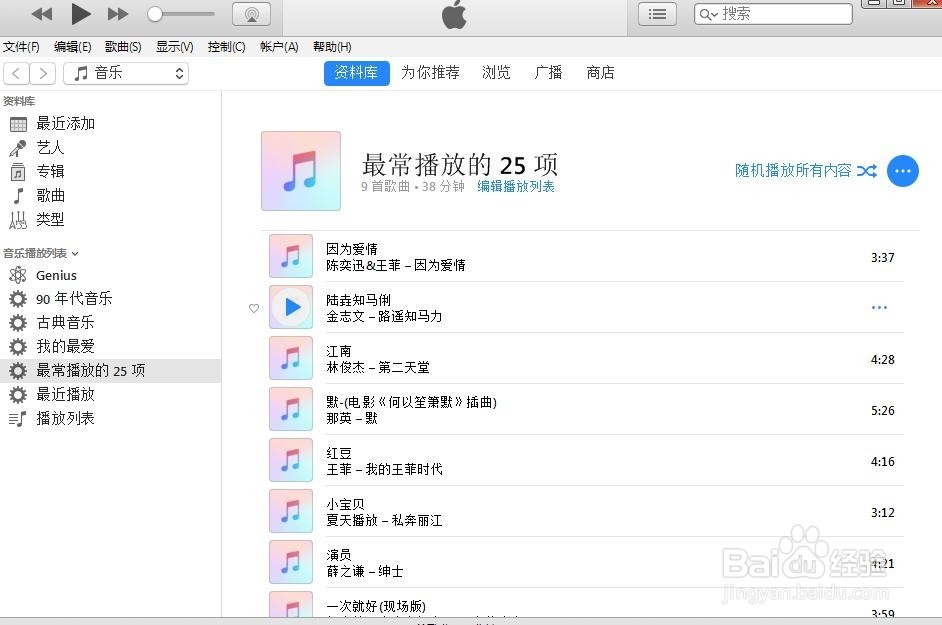This screenshot has width=942, height=625.
Task: Toggle the heart love icon
Action: pyautogui.click(x=254, y=308)
